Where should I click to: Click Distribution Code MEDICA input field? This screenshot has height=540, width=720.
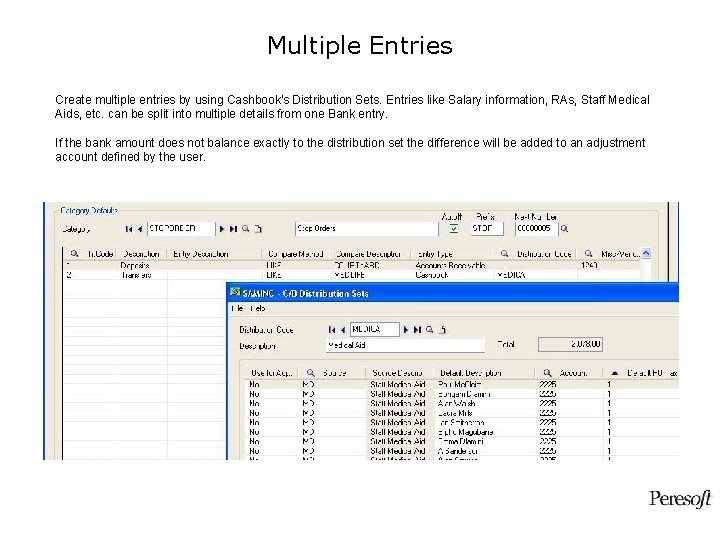click(375, 329)
